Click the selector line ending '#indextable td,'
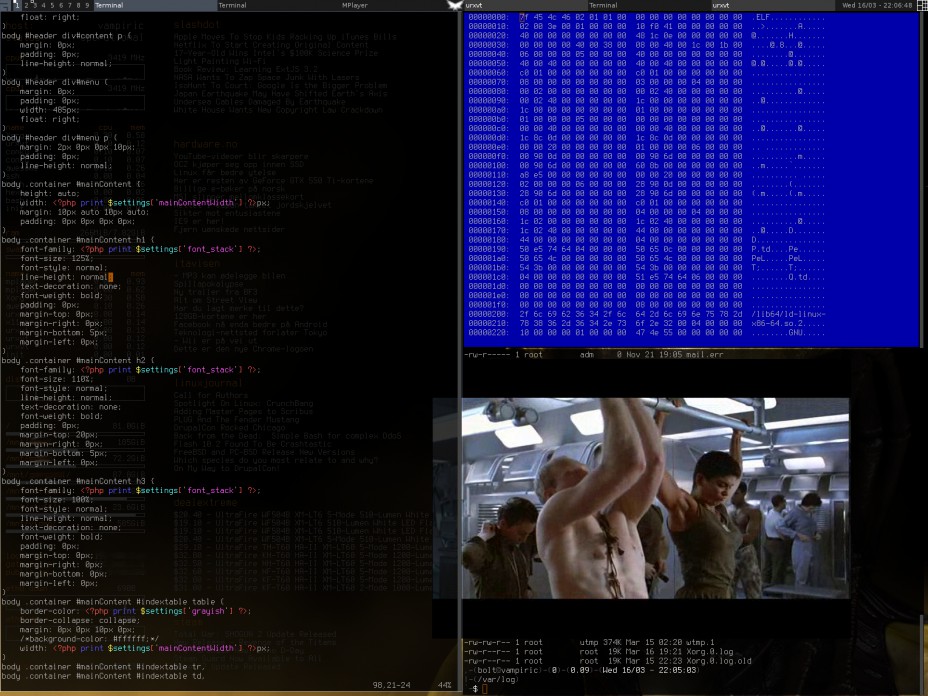Screen dimensions: 928x696 pos(103,676)
